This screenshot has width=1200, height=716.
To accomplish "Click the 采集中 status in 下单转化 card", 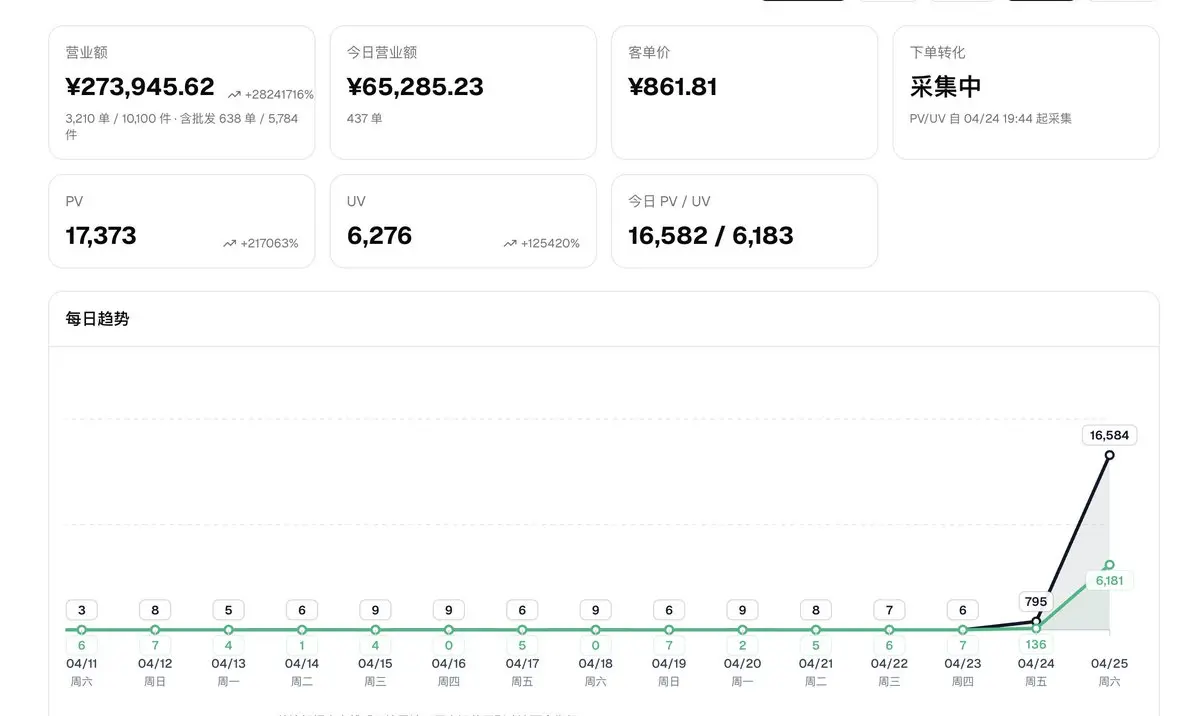I will pos(946,87).
